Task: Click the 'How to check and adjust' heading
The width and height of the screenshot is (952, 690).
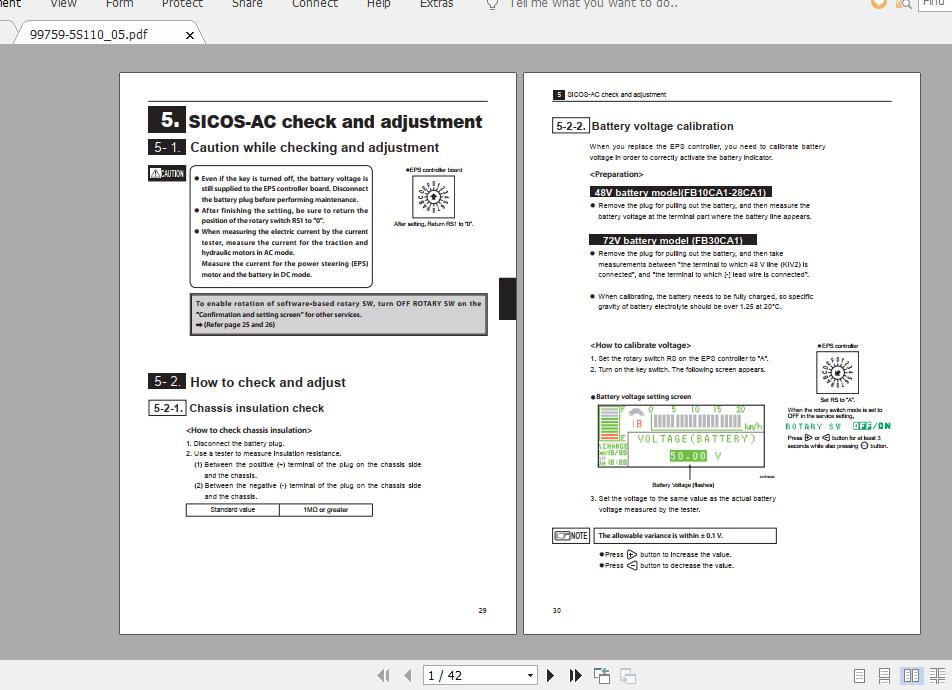Action: 268,382
